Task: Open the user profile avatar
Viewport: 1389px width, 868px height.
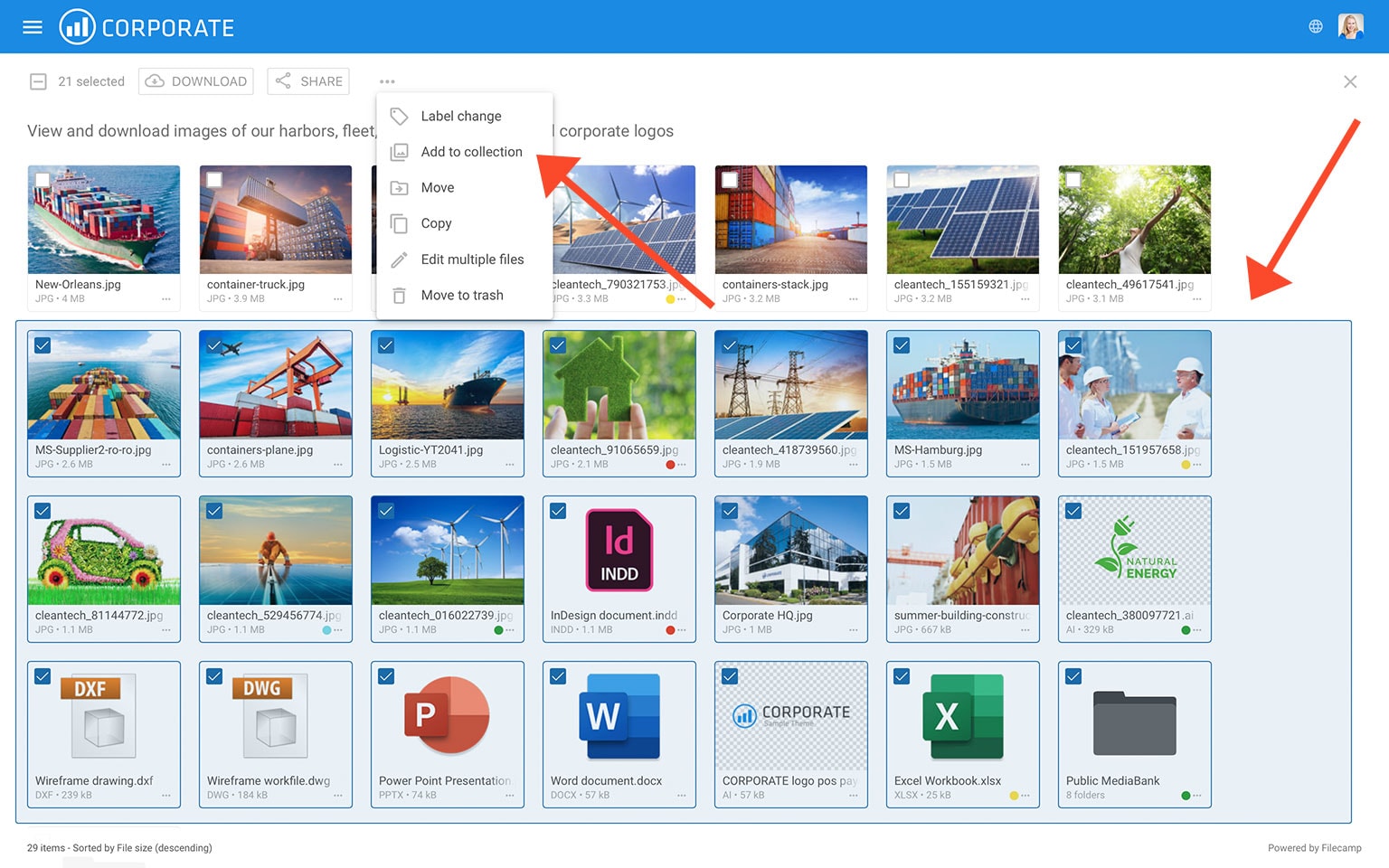Action: (1350, 26)
